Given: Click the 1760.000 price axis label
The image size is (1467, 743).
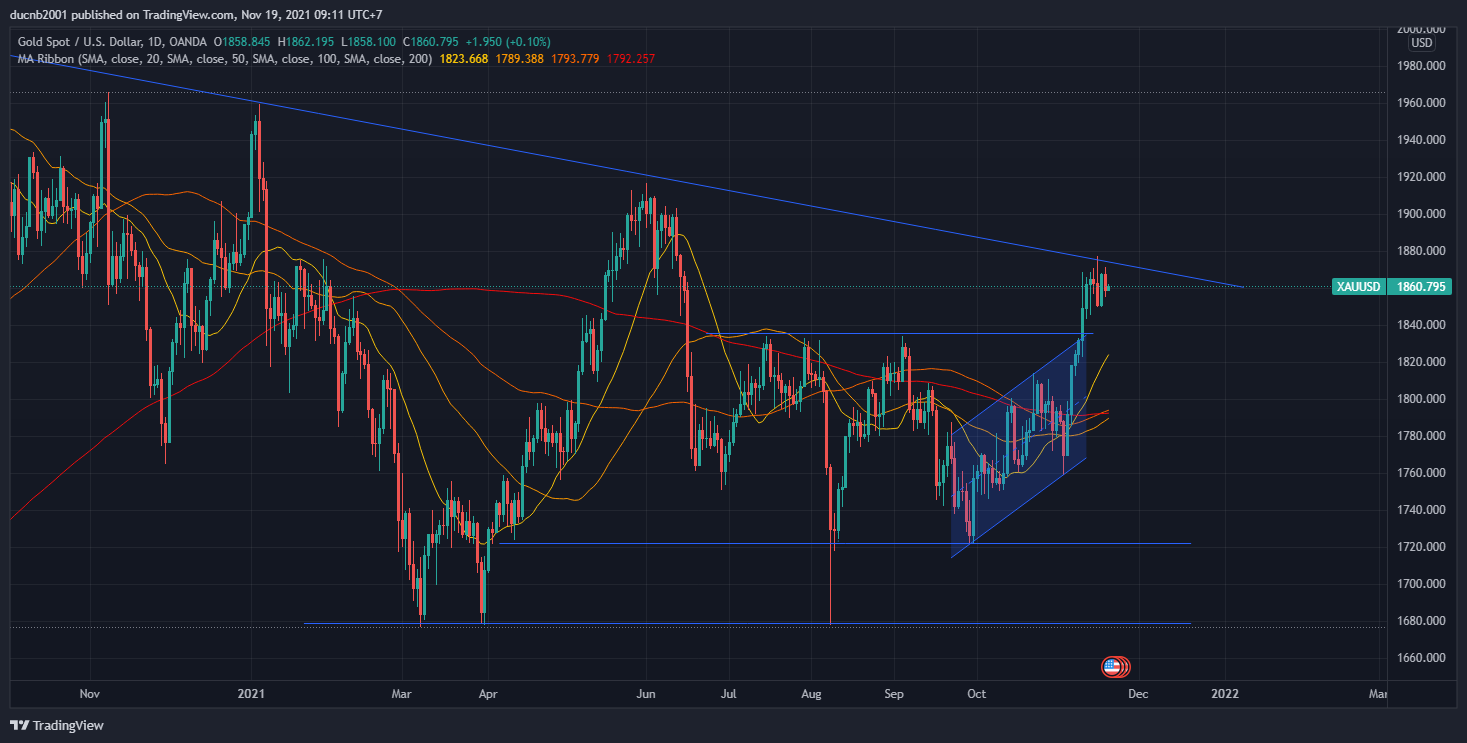Looking at the screenshot, I should [x=1420, y=473].
